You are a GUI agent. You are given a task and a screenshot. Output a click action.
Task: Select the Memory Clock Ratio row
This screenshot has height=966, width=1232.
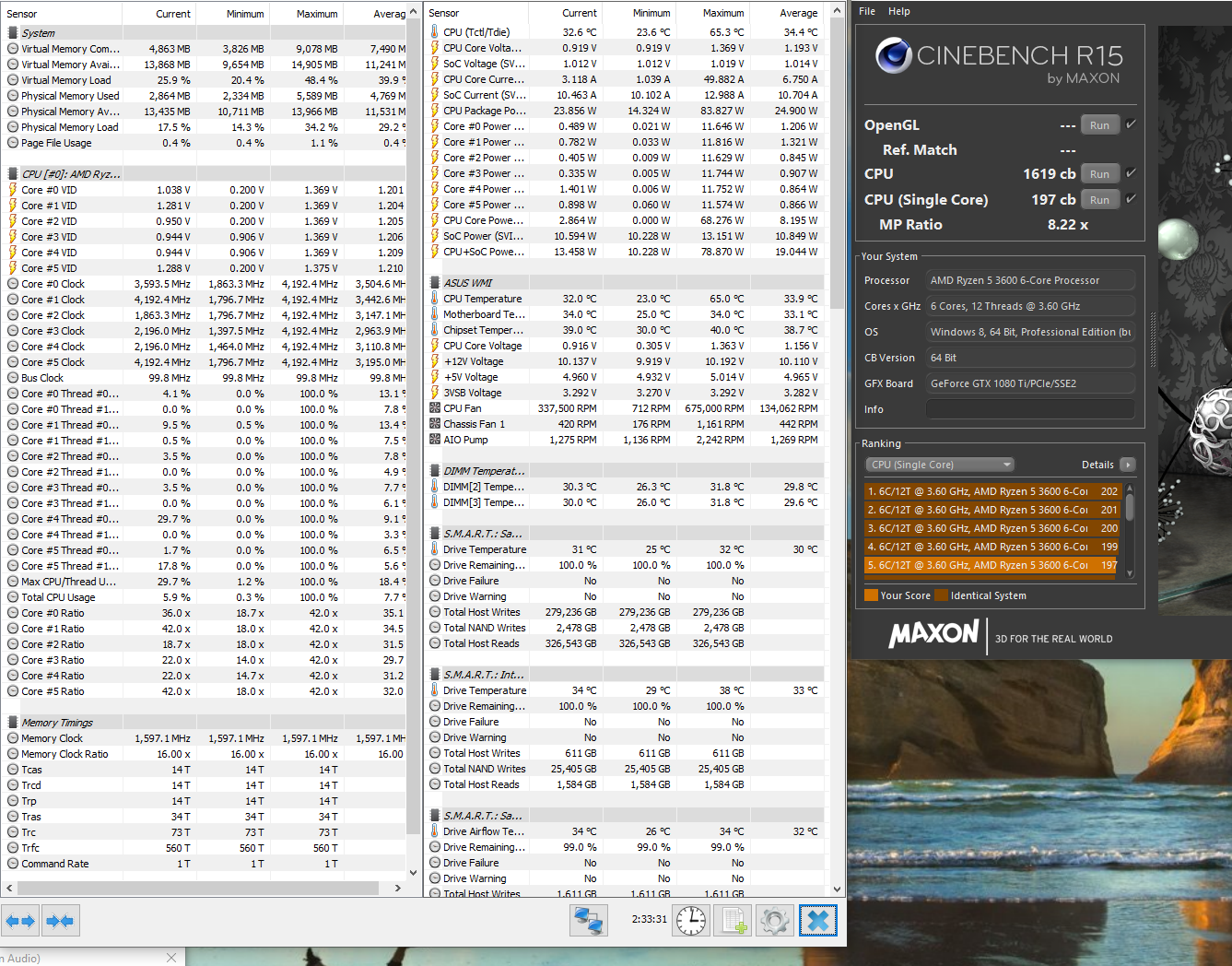pos(205,754)
